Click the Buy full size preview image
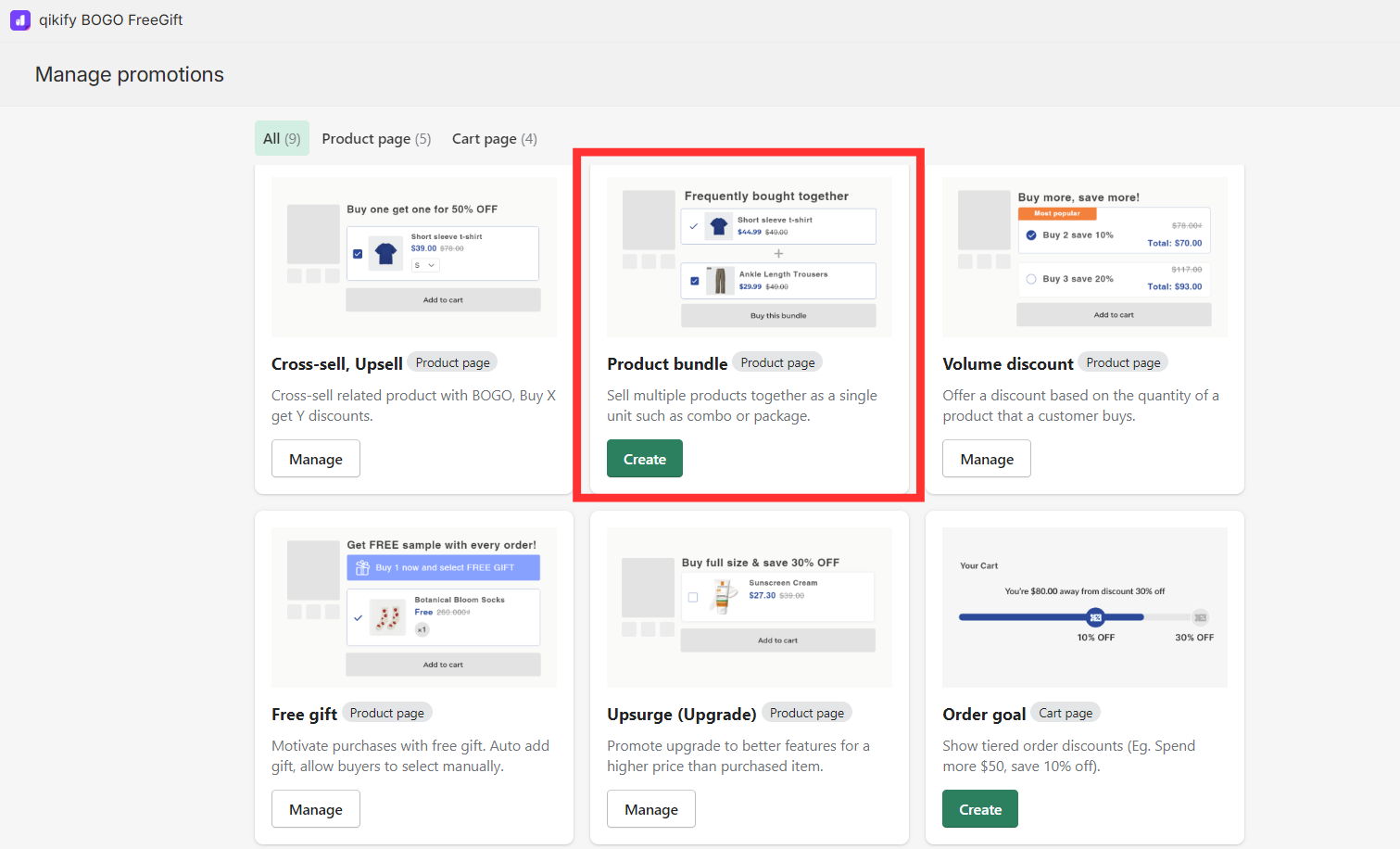The image size is (1400, 849). point(750,607)
